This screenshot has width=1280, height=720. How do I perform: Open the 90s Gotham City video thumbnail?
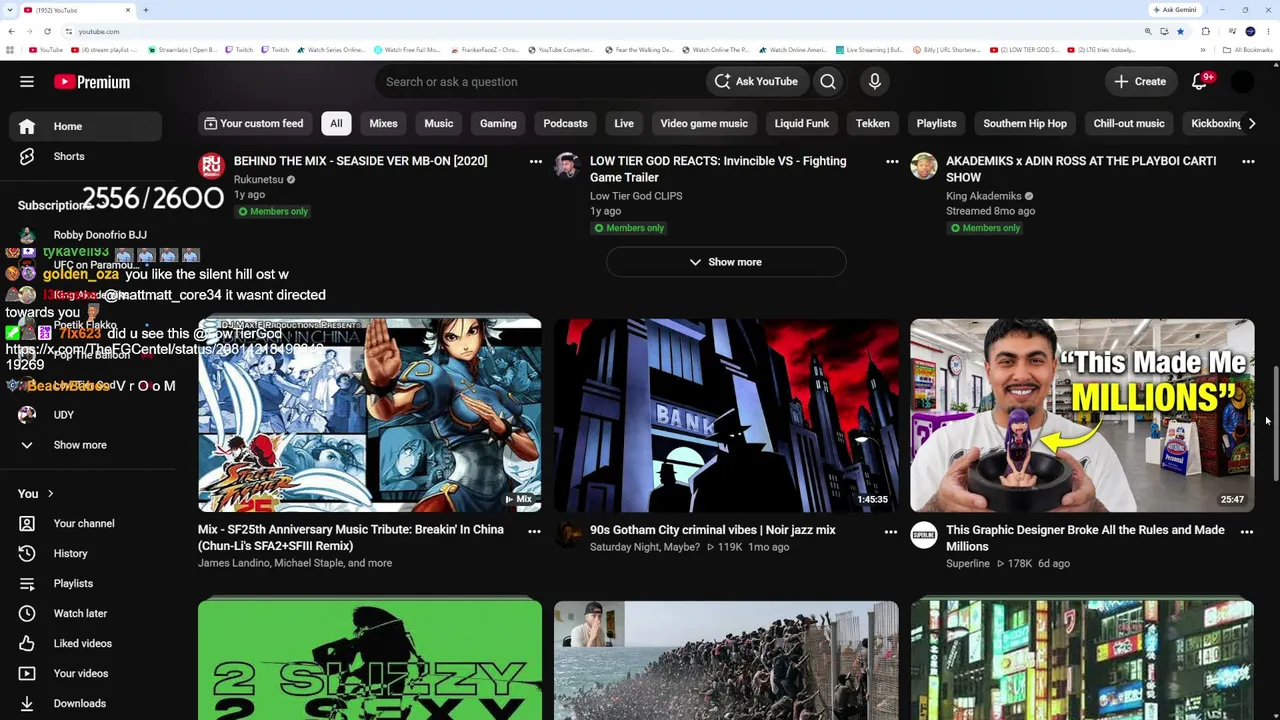click(x=726, y=415)
